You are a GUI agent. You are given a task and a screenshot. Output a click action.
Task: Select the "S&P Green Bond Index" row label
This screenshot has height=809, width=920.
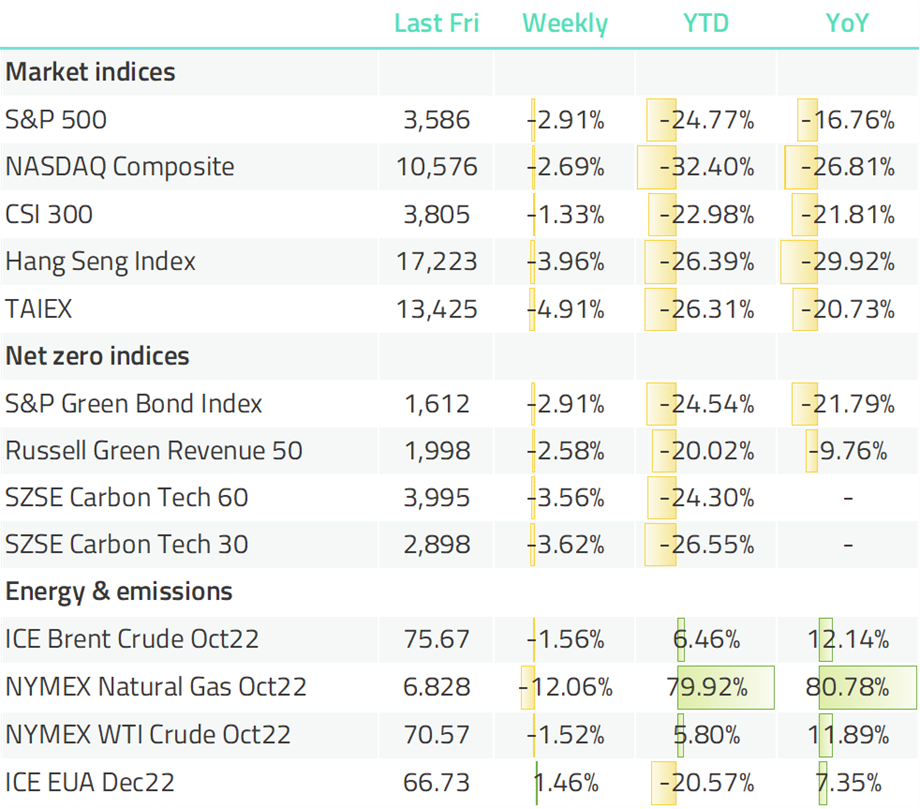click(x=134, y=404)
